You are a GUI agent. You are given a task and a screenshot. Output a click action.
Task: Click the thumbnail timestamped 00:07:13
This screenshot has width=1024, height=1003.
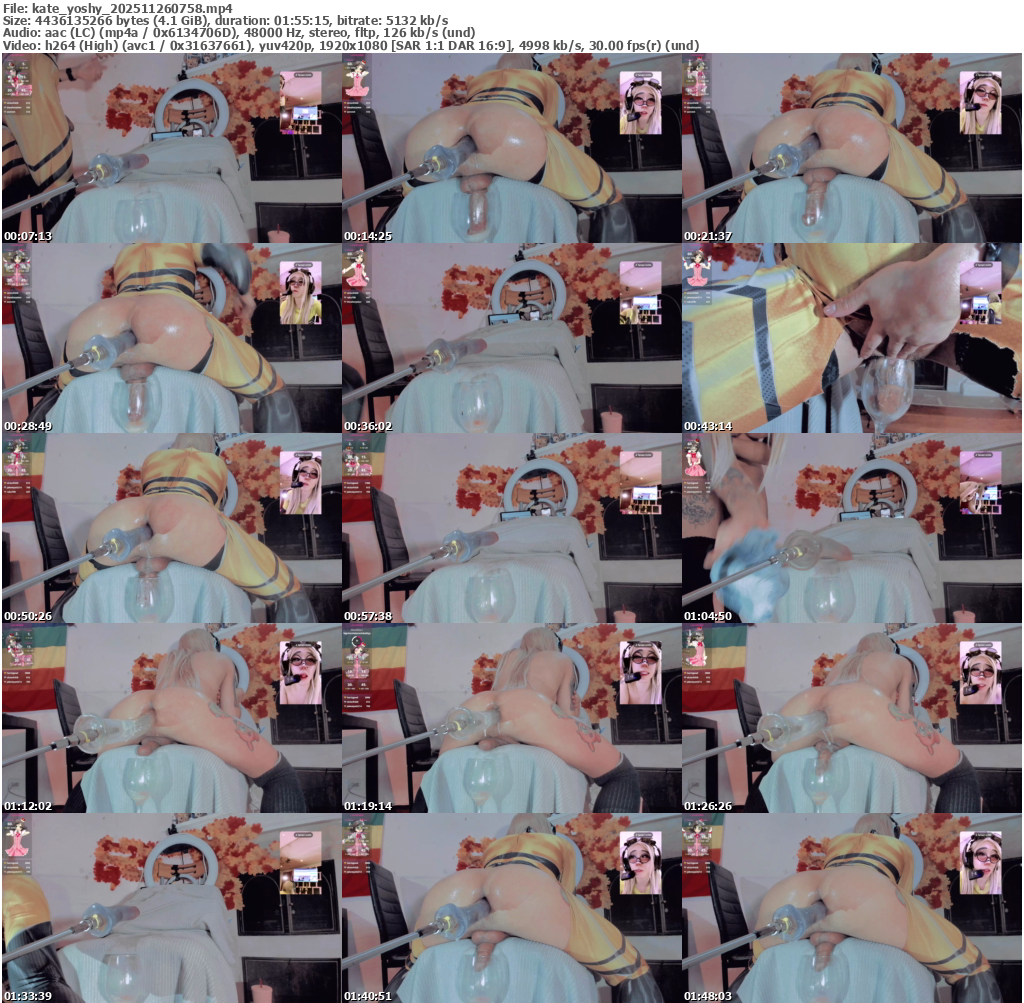pos(171,148)
